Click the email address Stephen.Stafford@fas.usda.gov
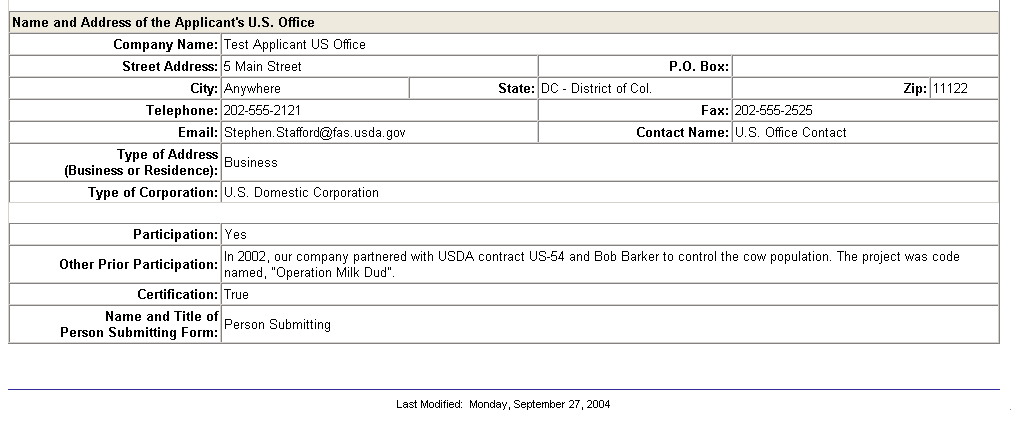1011x421 pixels. point(314,133)
